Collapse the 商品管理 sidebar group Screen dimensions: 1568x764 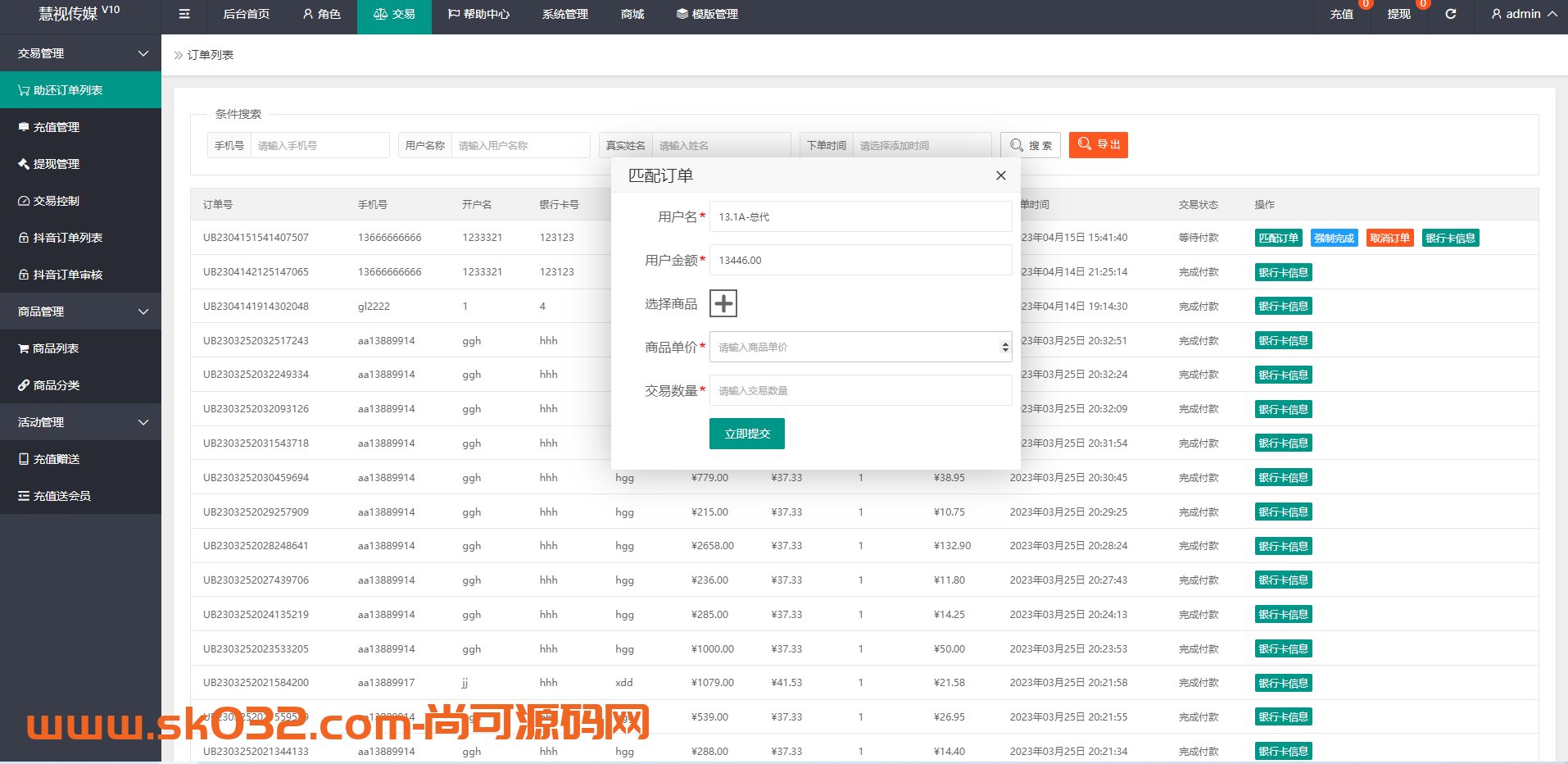(x=80, y=312)
